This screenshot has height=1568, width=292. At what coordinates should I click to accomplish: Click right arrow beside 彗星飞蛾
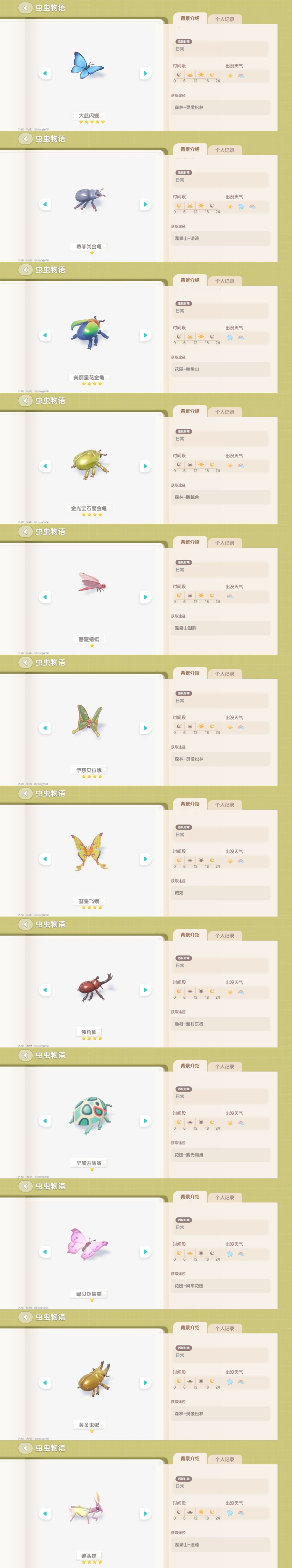[145, 859]
